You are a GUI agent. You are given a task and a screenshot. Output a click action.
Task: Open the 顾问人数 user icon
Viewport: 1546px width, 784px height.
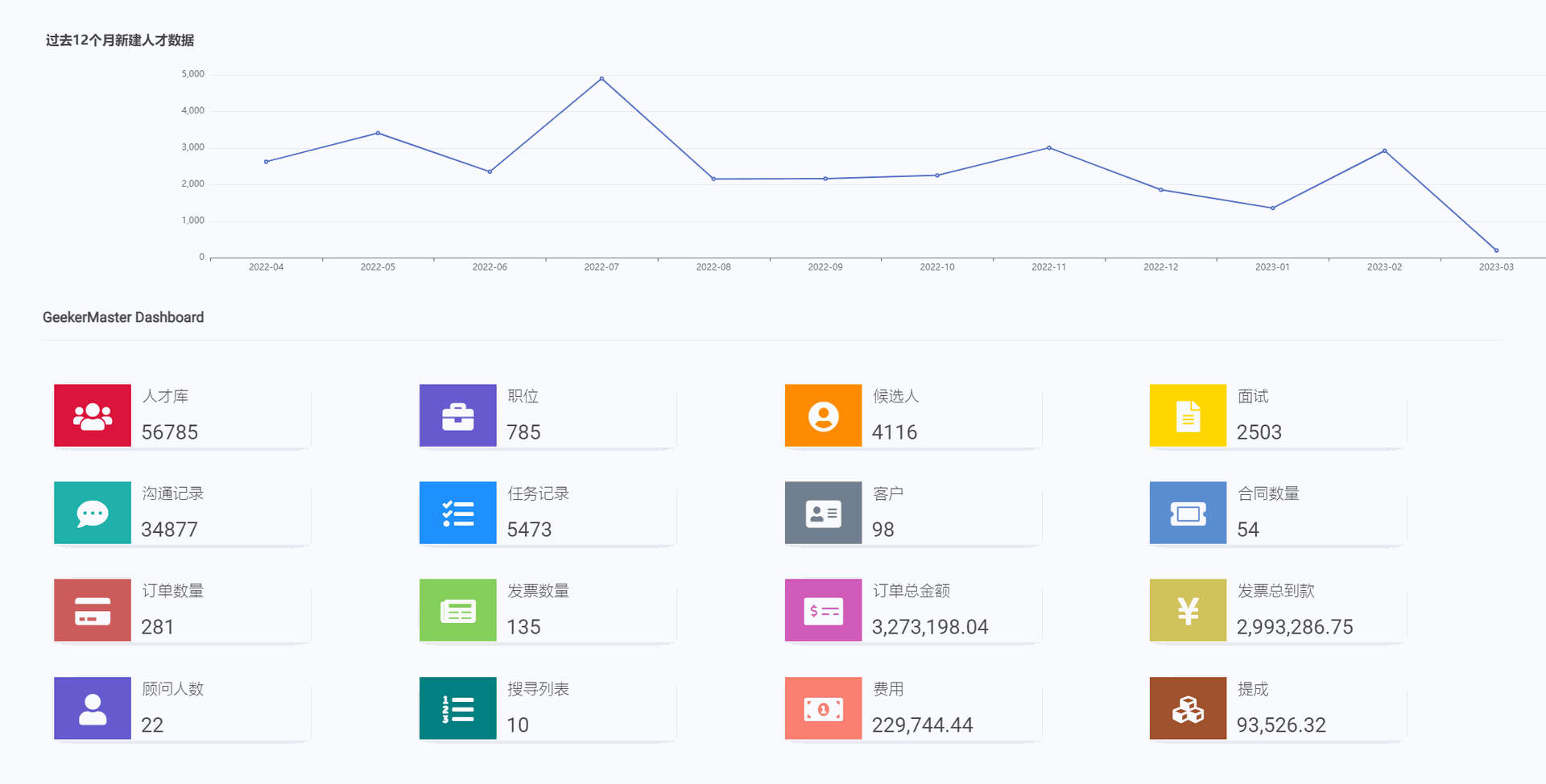coord(93,709)
